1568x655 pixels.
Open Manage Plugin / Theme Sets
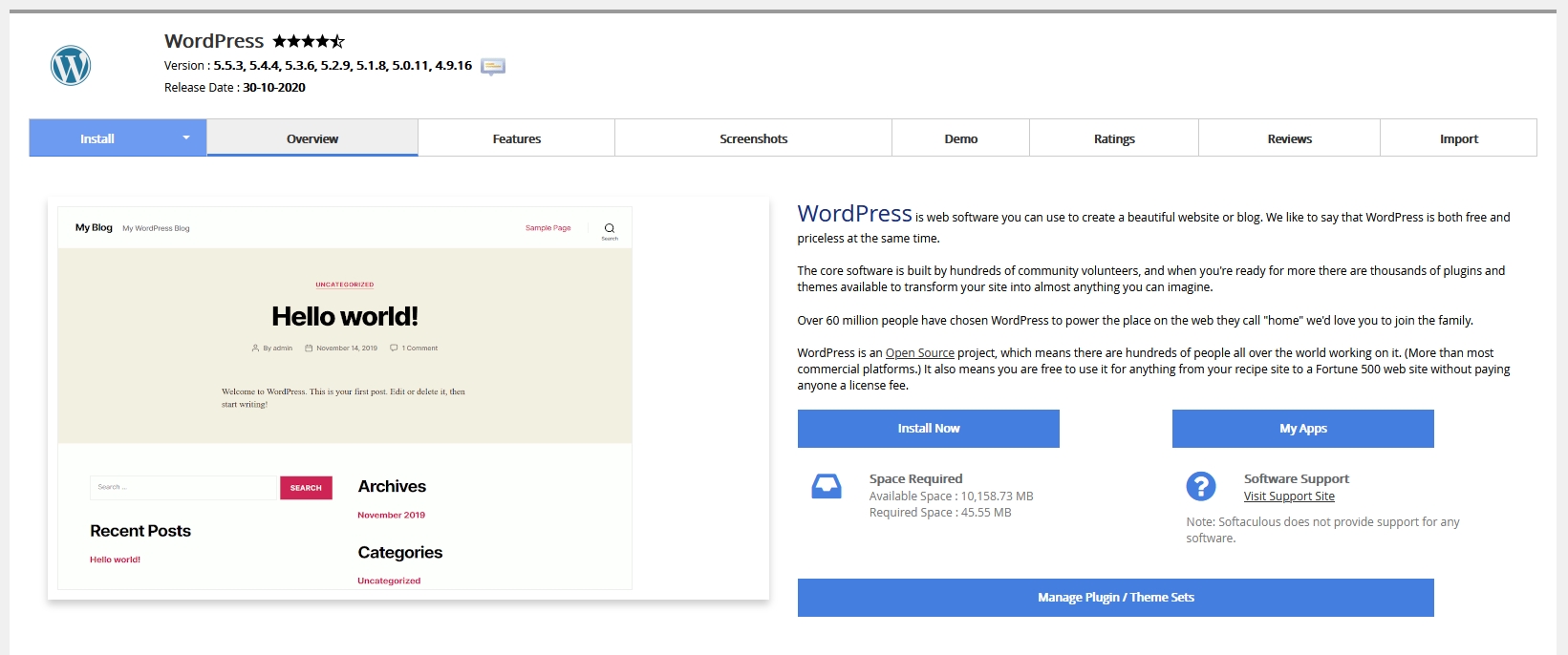click(x=1115, y=598)
